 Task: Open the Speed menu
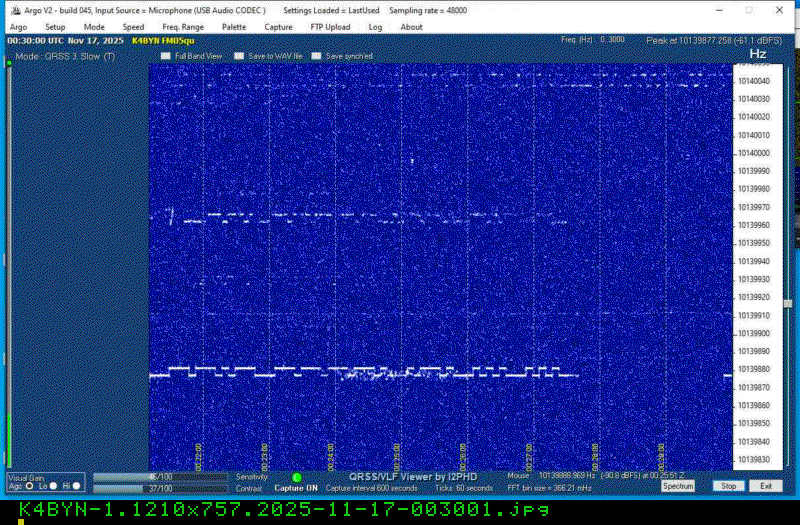pos(133,27)
